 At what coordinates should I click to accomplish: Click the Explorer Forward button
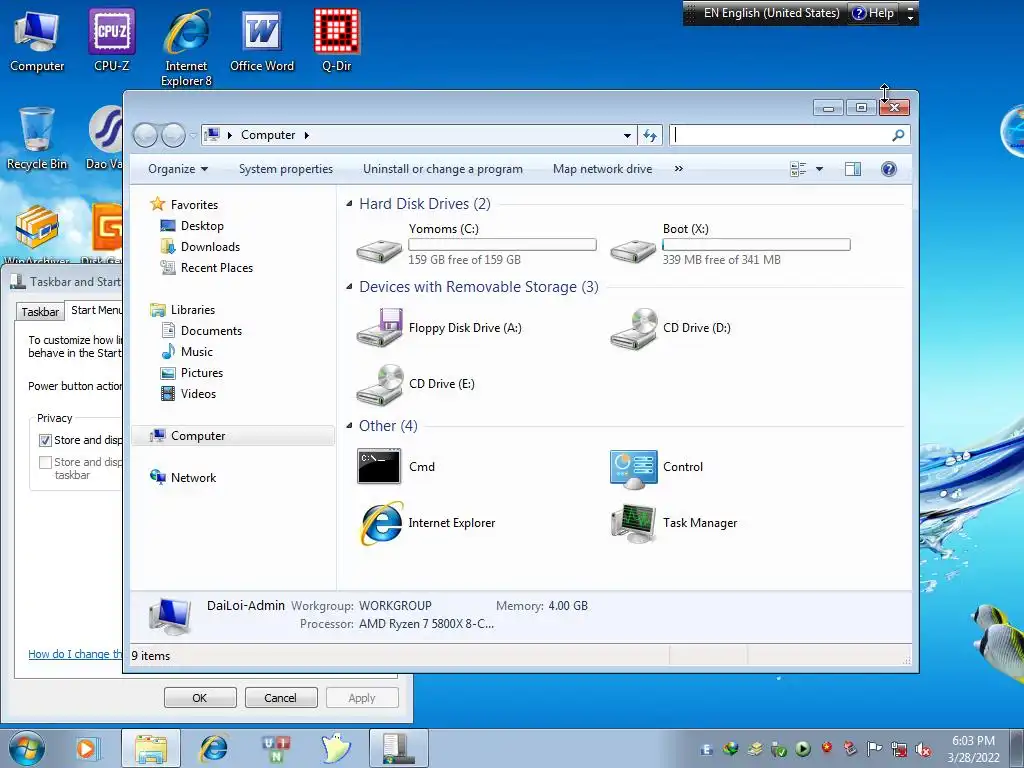coord(173,135)
